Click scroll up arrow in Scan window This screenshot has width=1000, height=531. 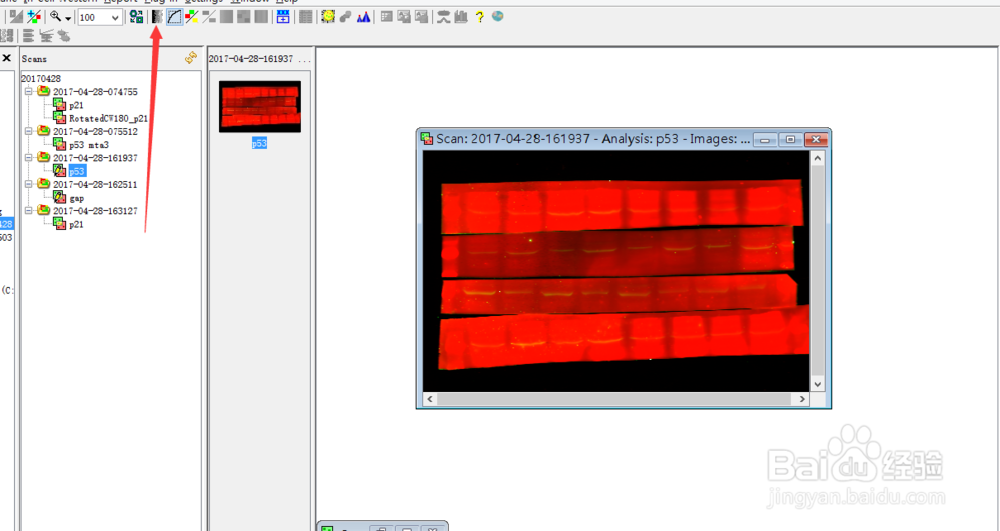[818, 158]
